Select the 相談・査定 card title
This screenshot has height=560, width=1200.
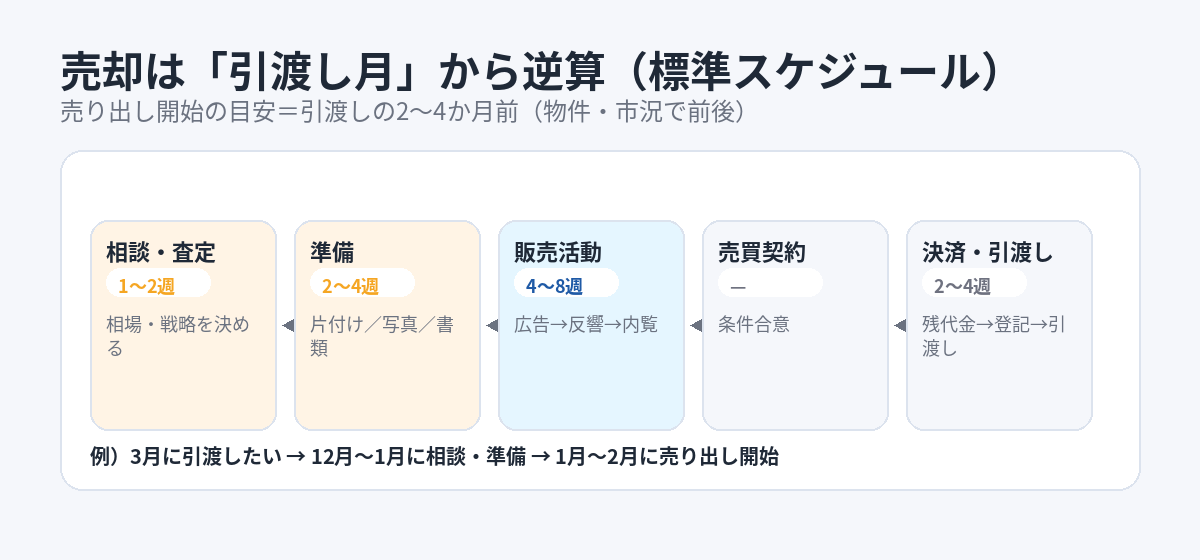(161, 253)
